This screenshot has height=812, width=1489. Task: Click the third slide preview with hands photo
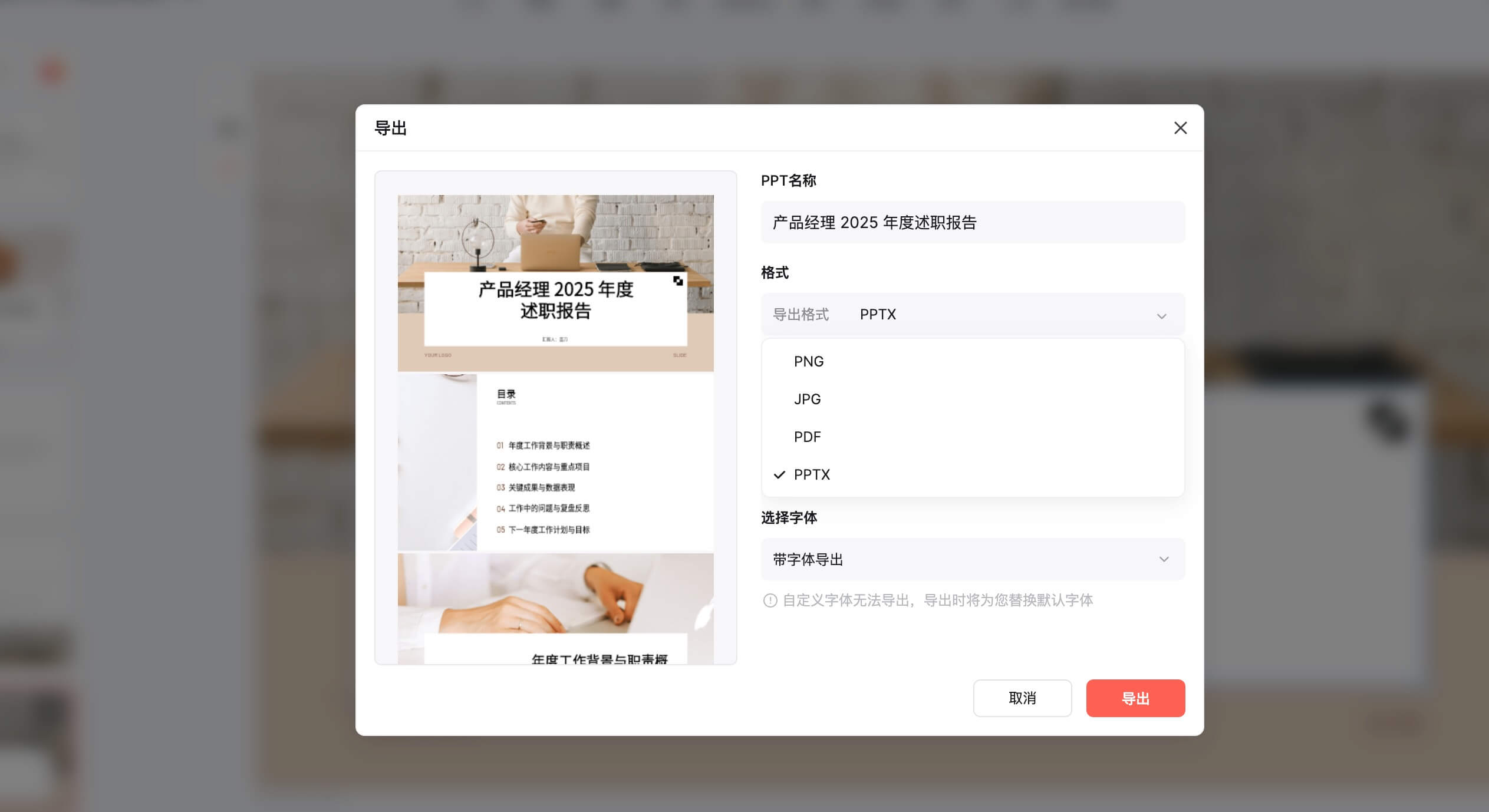click(x=555, y=607)
